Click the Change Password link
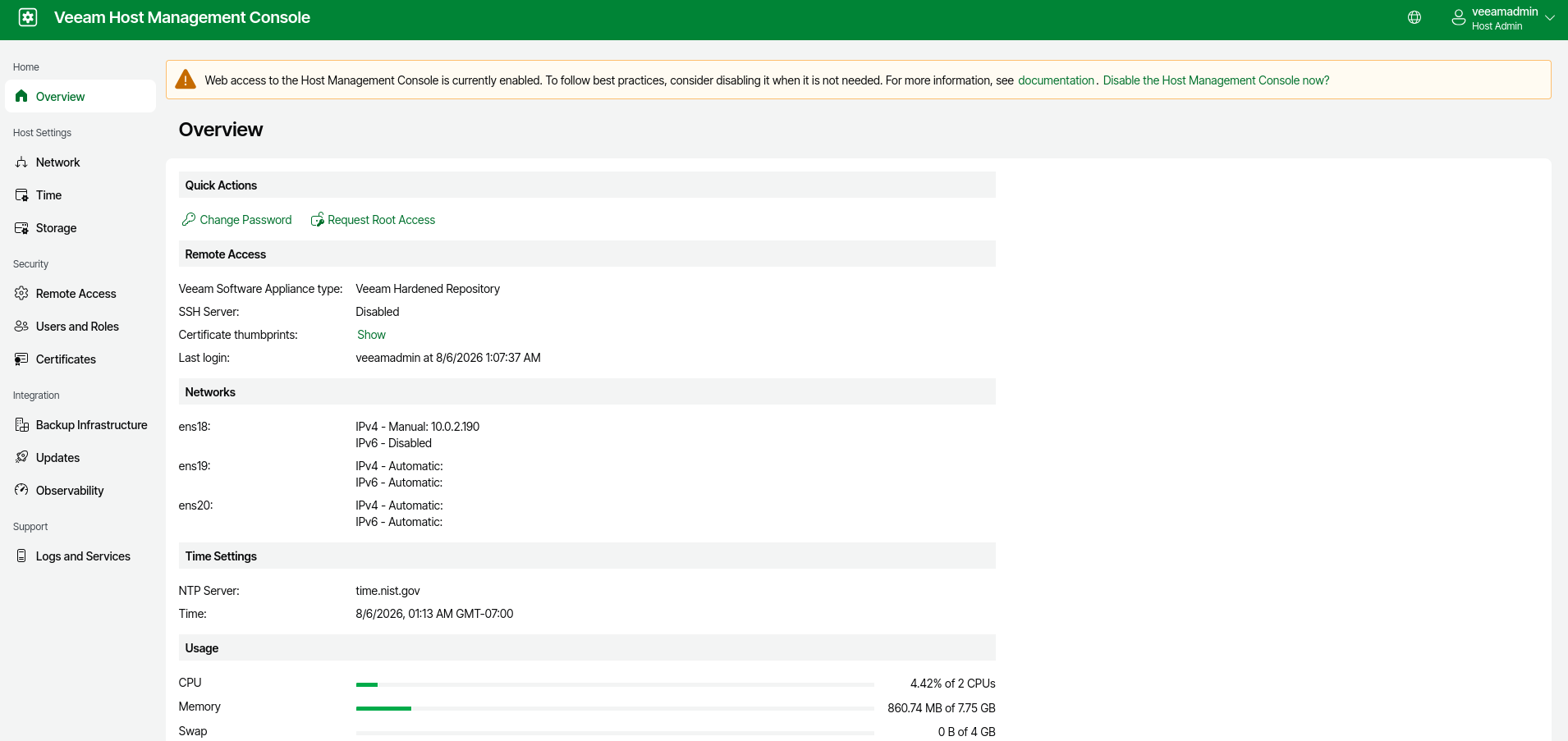 tap(245, 220)
